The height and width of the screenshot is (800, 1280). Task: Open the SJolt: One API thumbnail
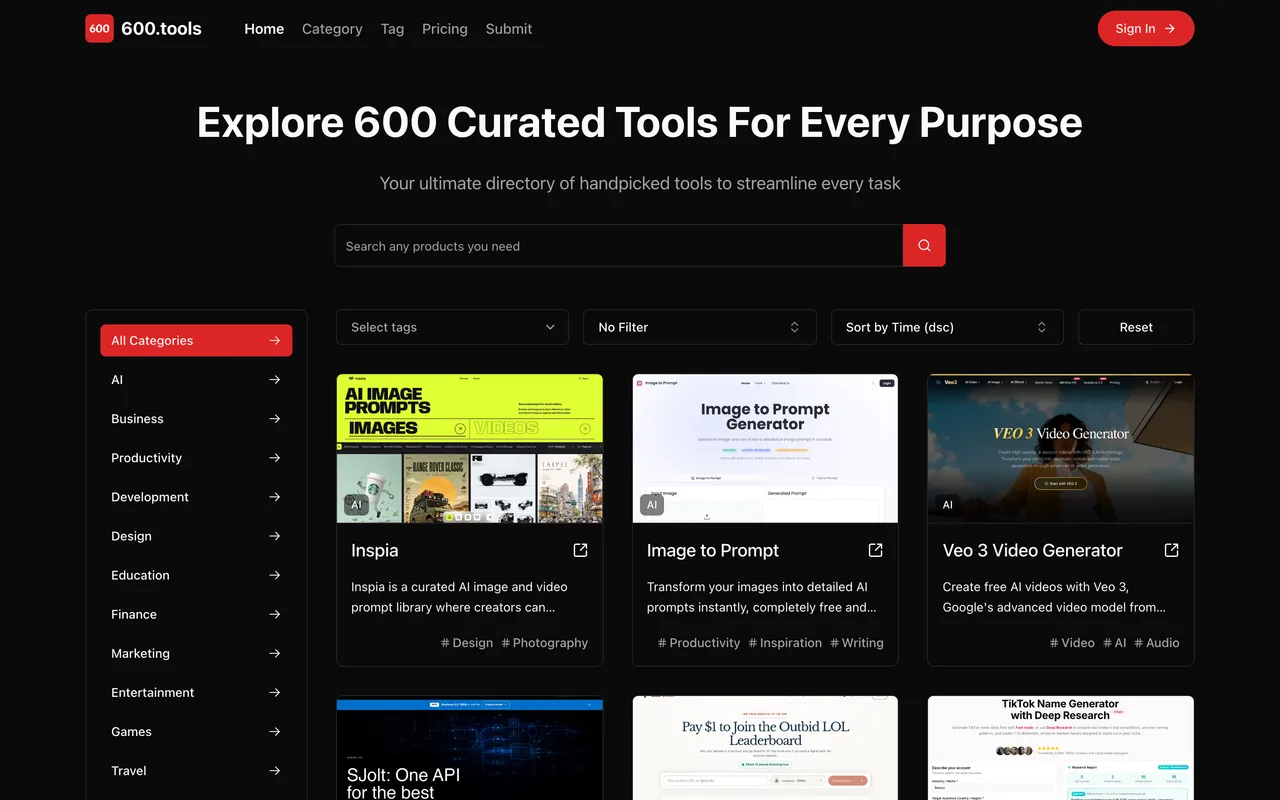470,748
